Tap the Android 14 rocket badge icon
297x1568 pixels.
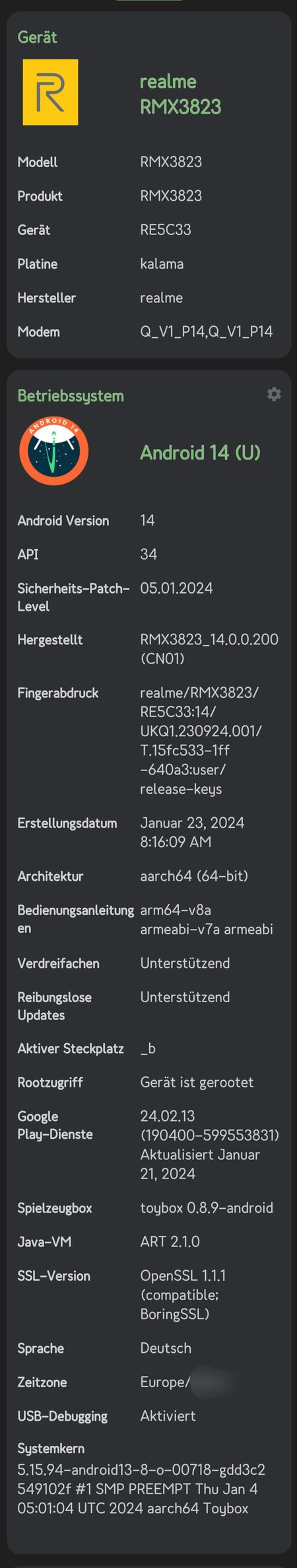pos(53,452)
